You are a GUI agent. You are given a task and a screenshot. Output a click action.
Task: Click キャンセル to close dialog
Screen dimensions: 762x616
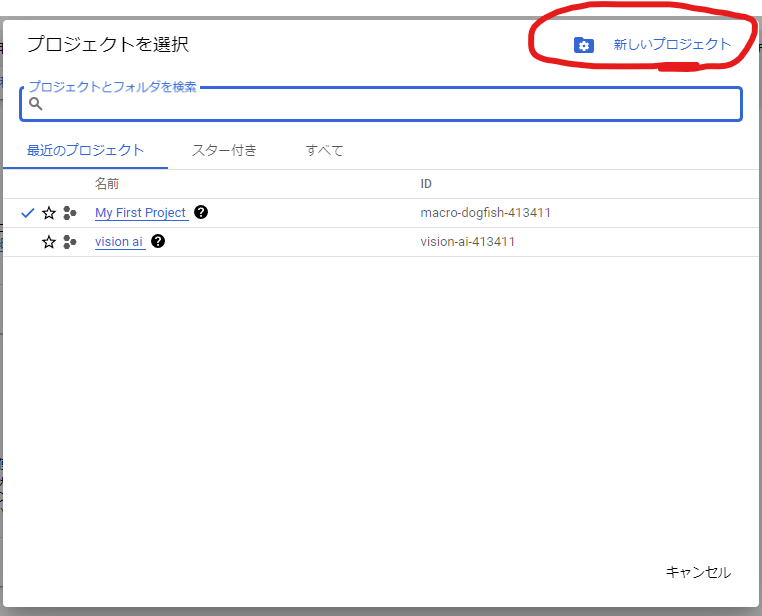click(698, 572)
